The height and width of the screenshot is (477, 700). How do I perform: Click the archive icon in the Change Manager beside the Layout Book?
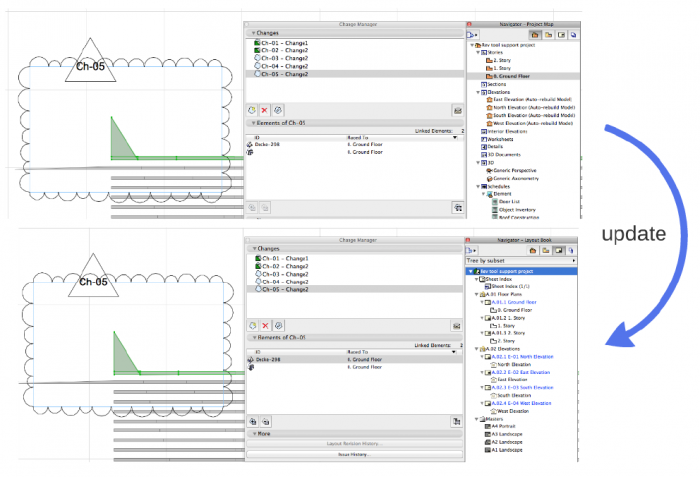456,326
